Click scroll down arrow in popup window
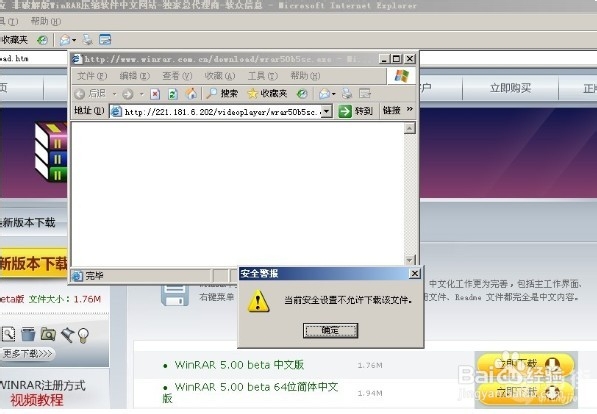Image resolution: width=597 pixels, height=414 pixels. [409, 260]
